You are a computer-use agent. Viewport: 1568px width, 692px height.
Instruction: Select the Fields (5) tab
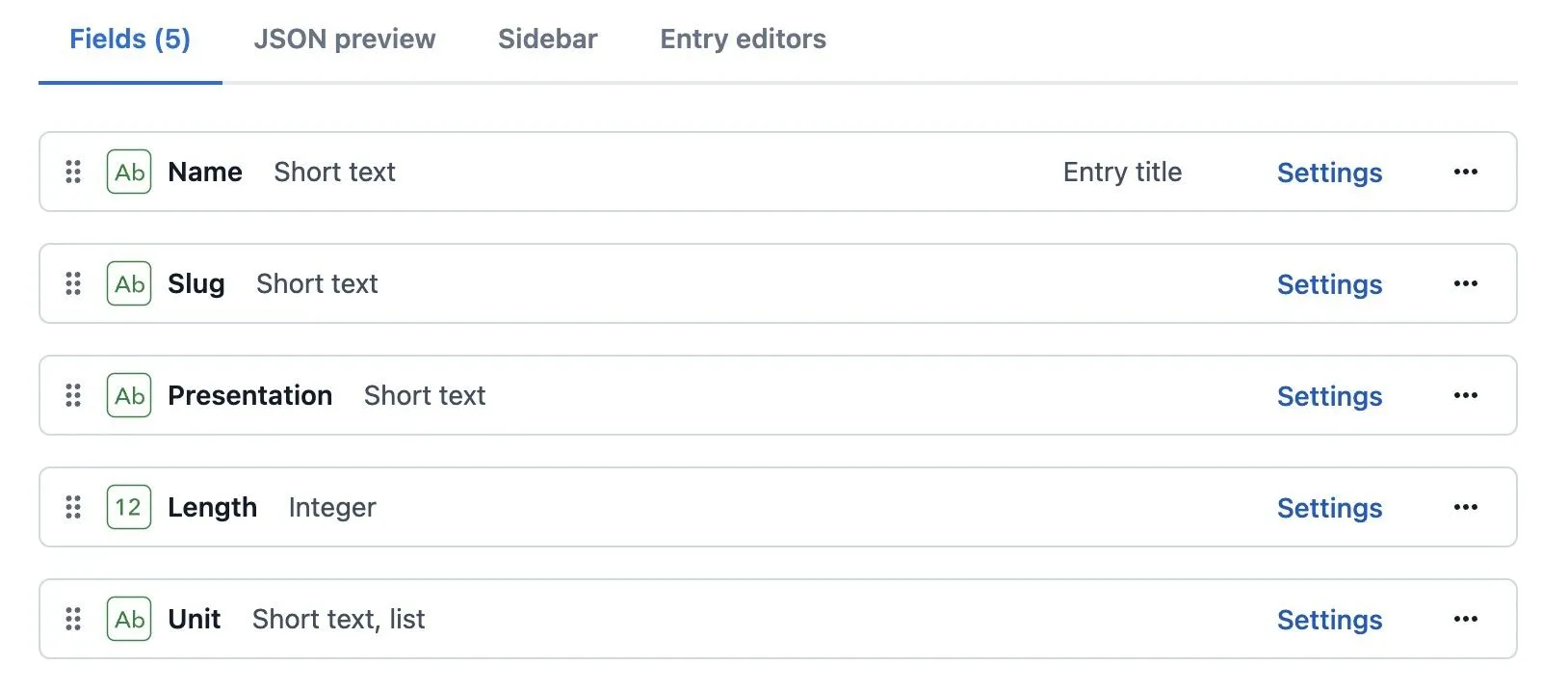[x=130, y=40]
